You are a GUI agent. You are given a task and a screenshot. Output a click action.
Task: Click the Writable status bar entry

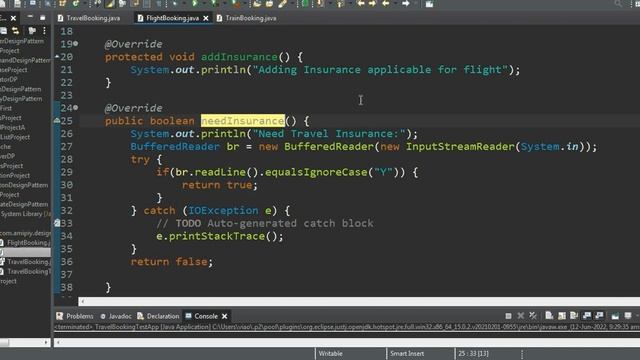point(331,353)
